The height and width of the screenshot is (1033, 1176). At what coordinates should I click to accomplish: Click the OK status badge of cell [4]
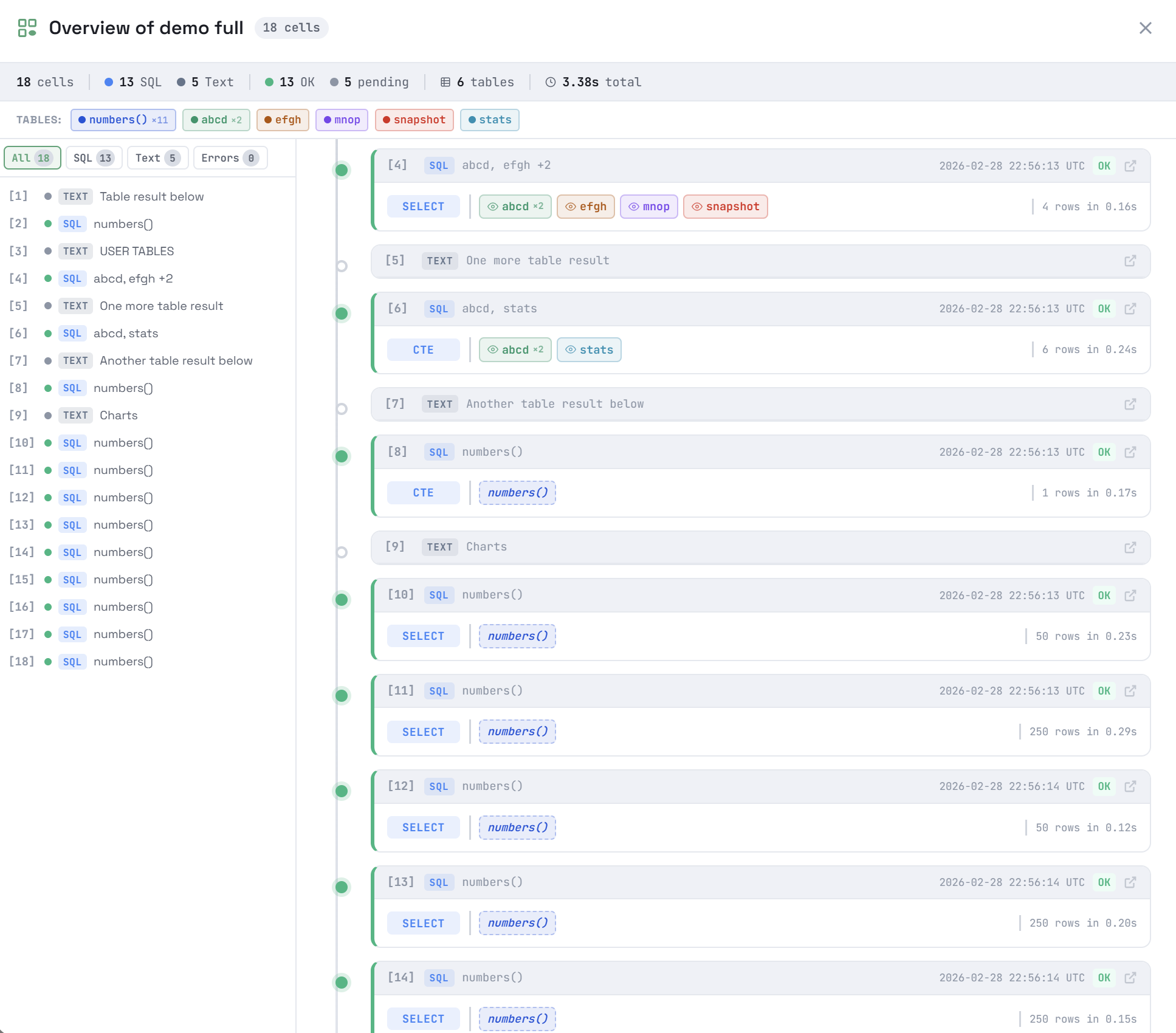click(x=1104, y=166)
